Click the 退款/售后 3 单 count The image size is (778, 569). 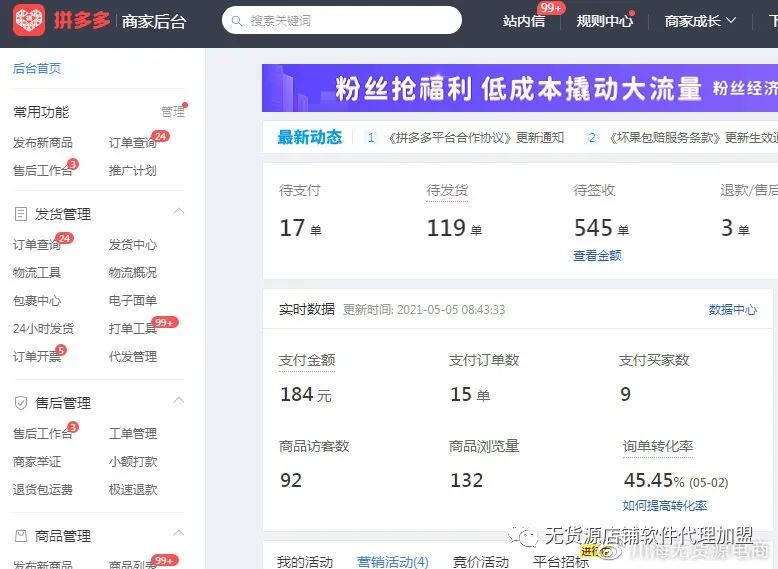point(735,228)
